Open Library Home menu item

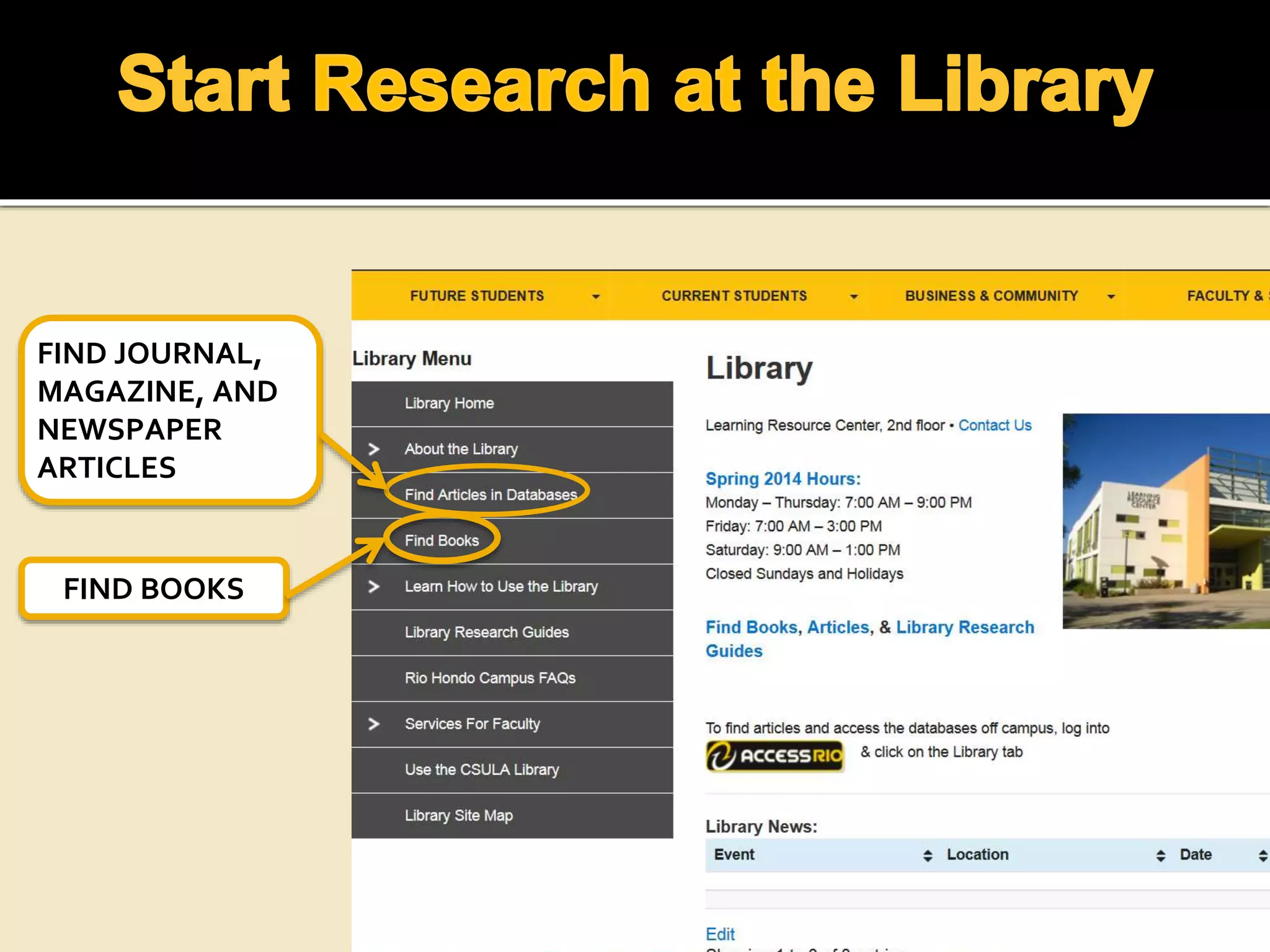tap(449, 403)
